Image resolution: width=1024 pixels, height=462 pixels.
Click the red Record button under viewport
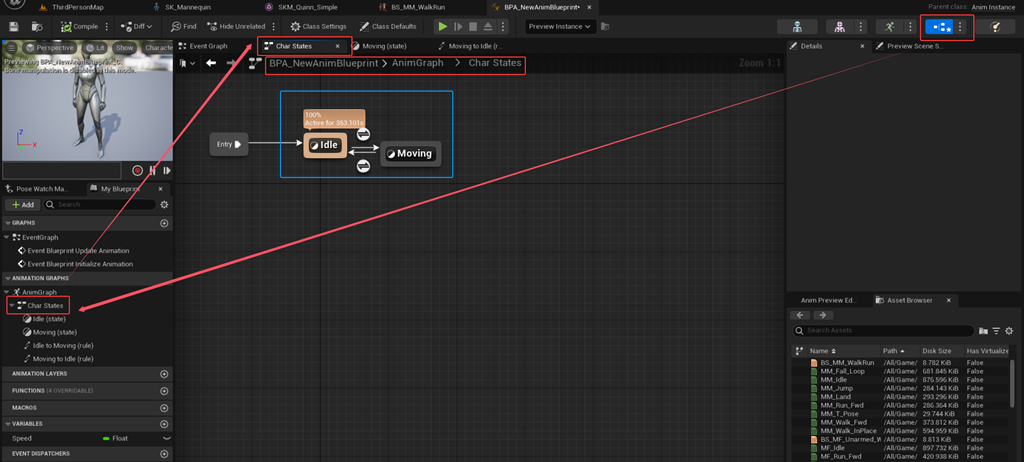tap(138, 171)
